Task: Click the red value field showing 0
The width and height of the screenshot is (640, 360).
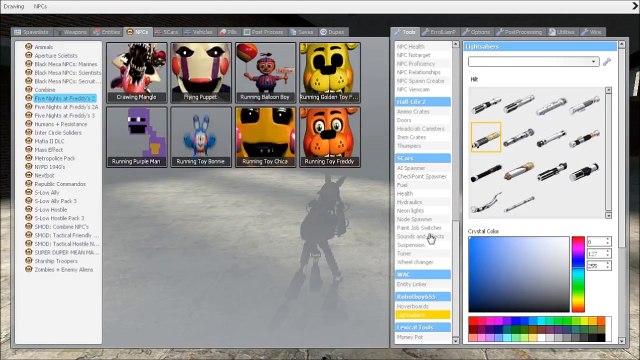Action: 599,242
